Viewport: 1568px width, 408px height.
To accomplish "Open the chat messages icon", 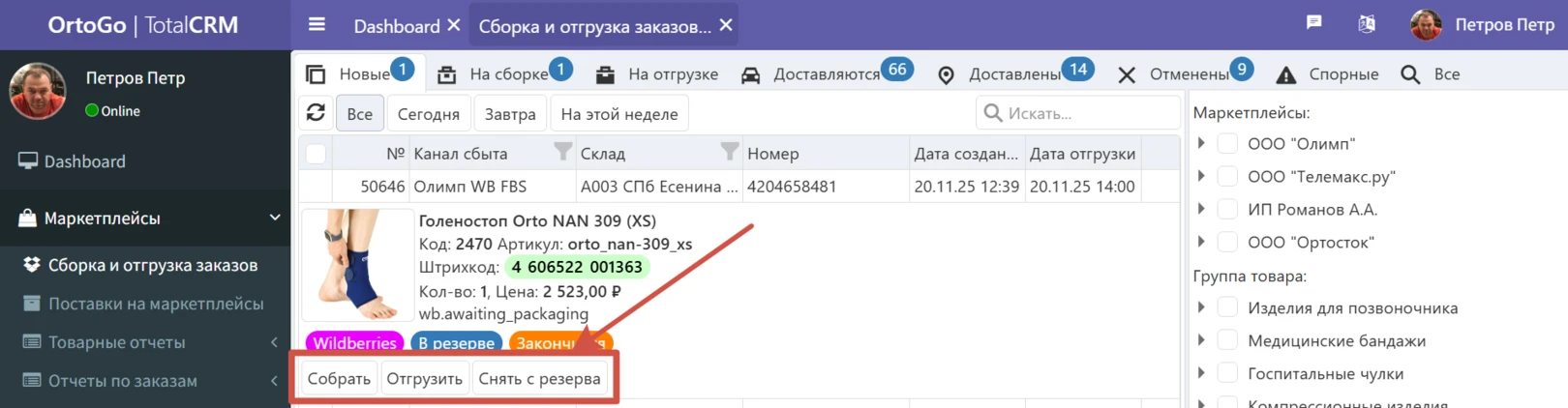I will point(1313,23).
